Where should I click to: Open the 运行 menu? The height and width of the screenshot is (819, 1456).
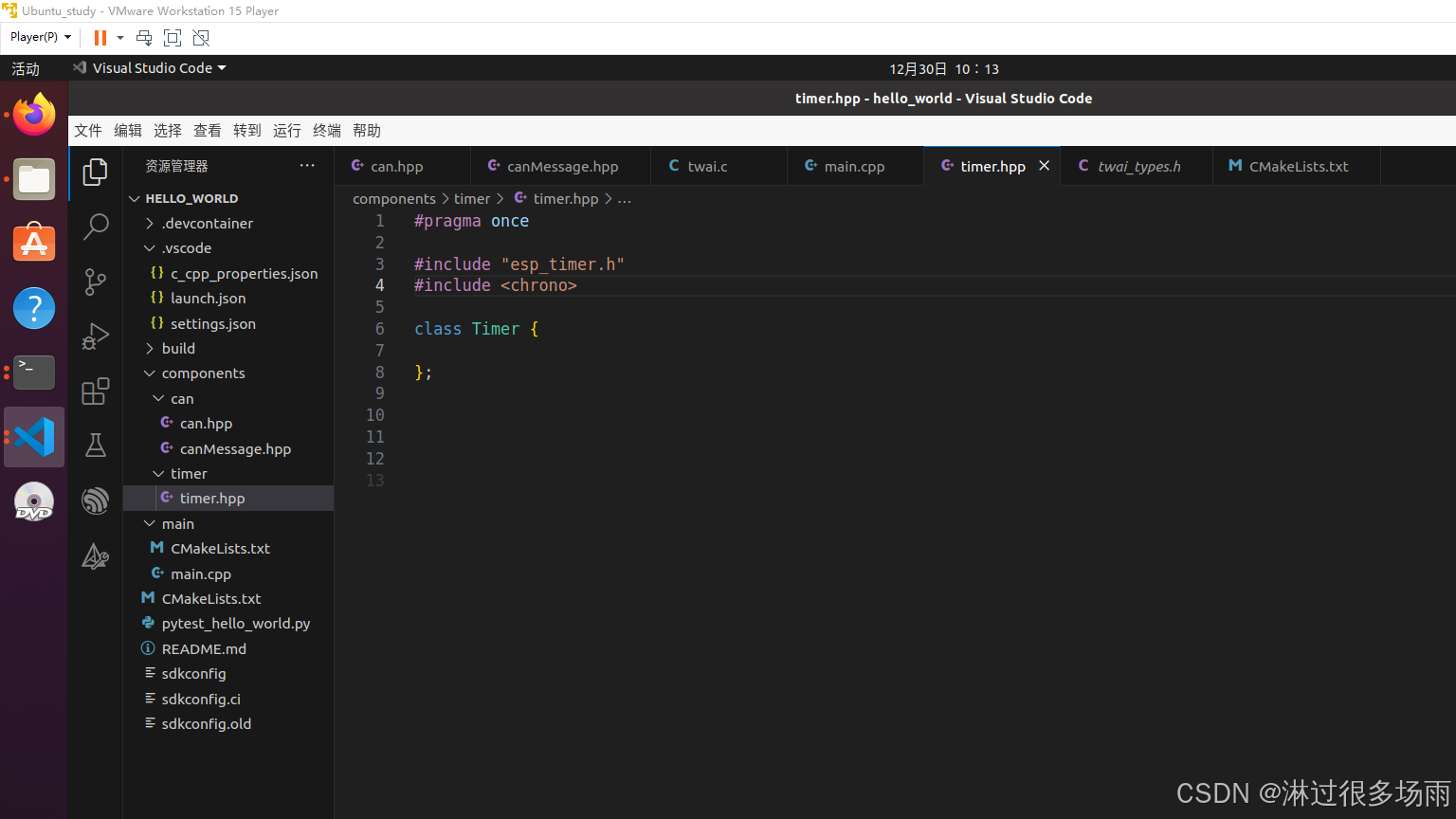tap(287, 131)
